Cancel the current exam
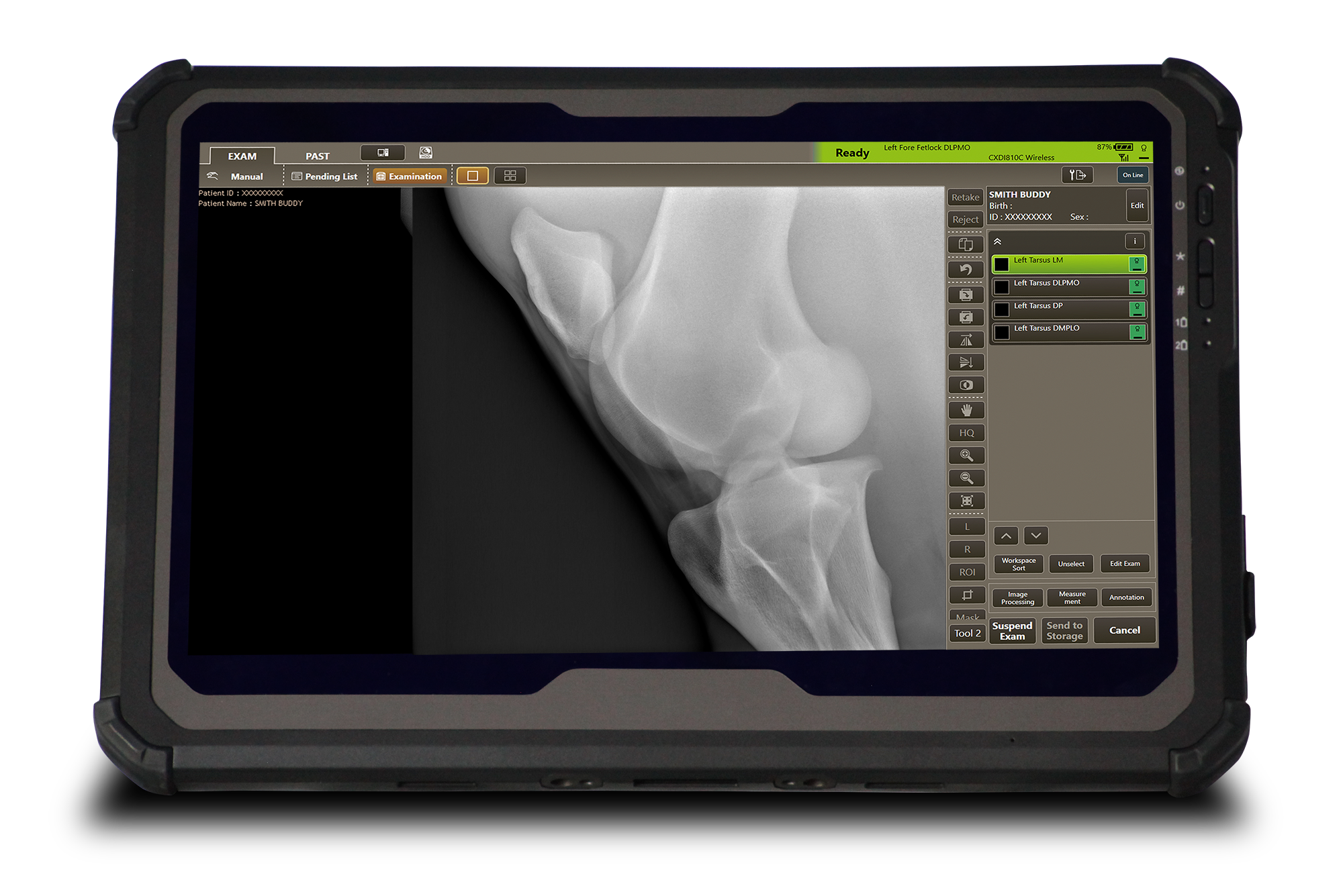Screen dimensions: 1343x896 click(1124, 630)
